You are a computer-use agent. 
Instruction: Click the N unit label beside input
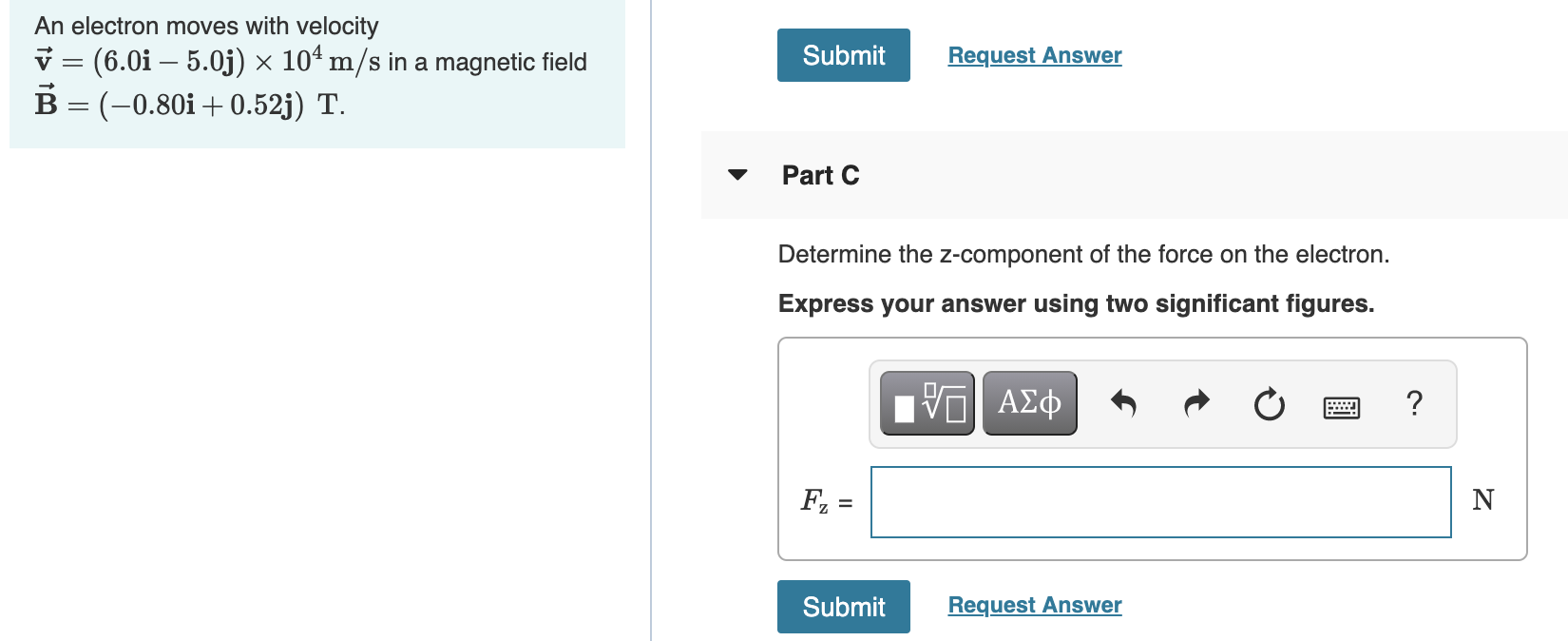(x=1482, y=499)
